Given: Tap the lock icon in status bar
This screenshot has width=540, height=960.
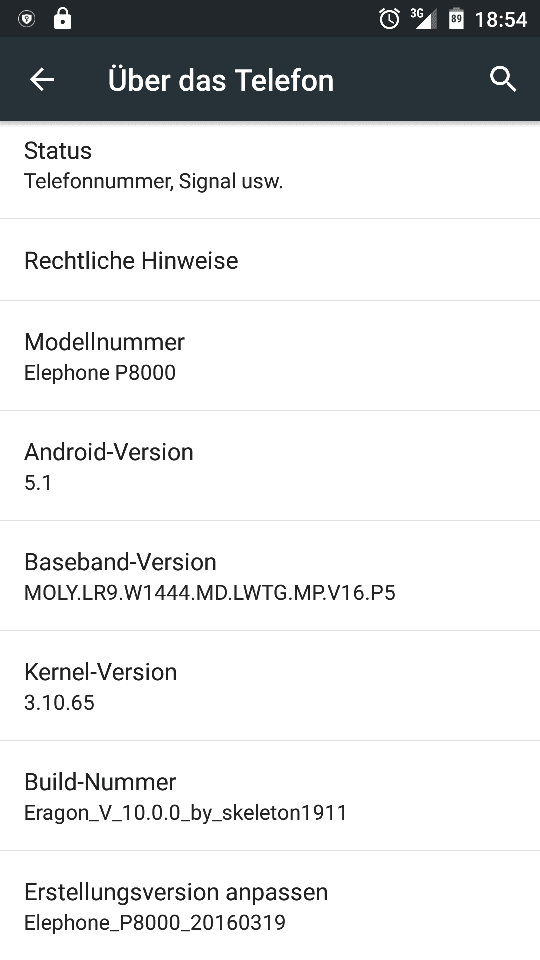Looking at the screenshot, I should coord(62,18).
